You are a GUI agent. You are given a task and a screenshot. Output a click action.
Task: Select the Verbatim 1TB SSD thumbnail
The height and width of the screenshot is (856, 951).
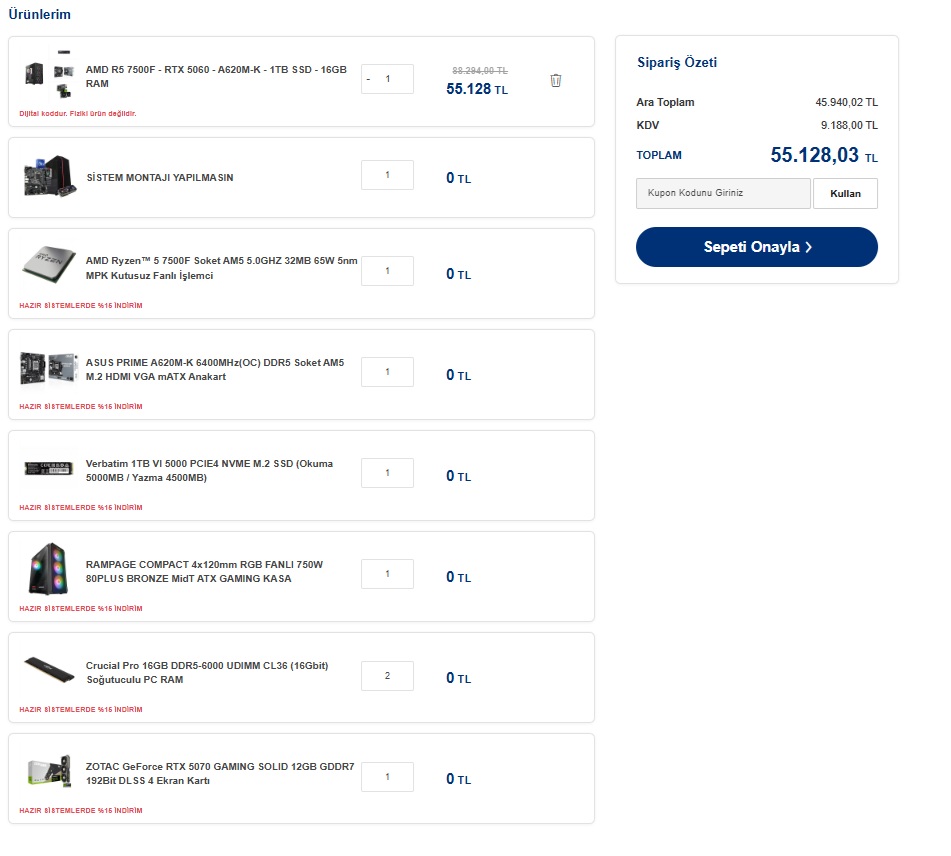[49, 469]
